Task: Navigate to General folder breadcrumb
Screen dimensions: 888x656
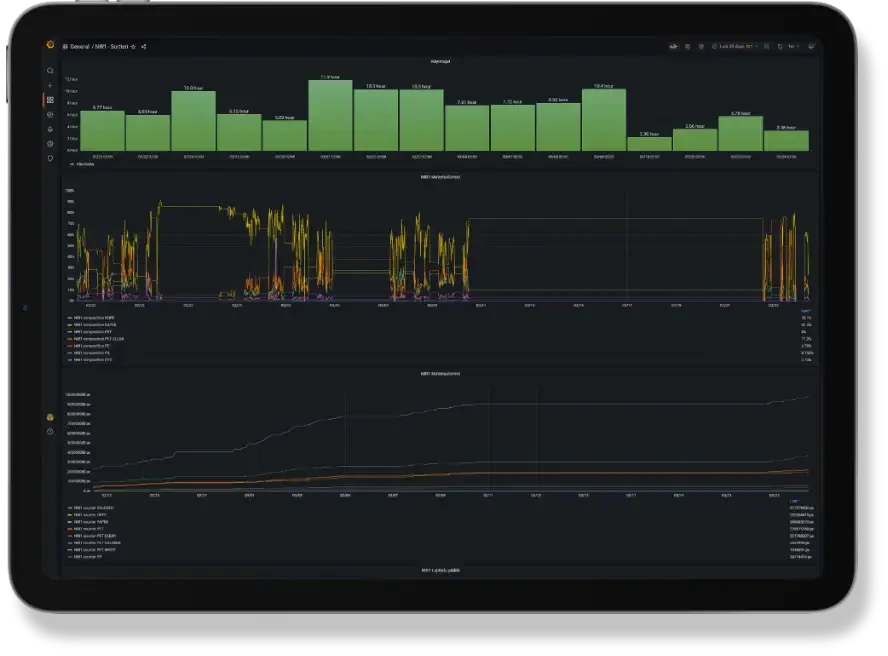Action: click(80, 47)
